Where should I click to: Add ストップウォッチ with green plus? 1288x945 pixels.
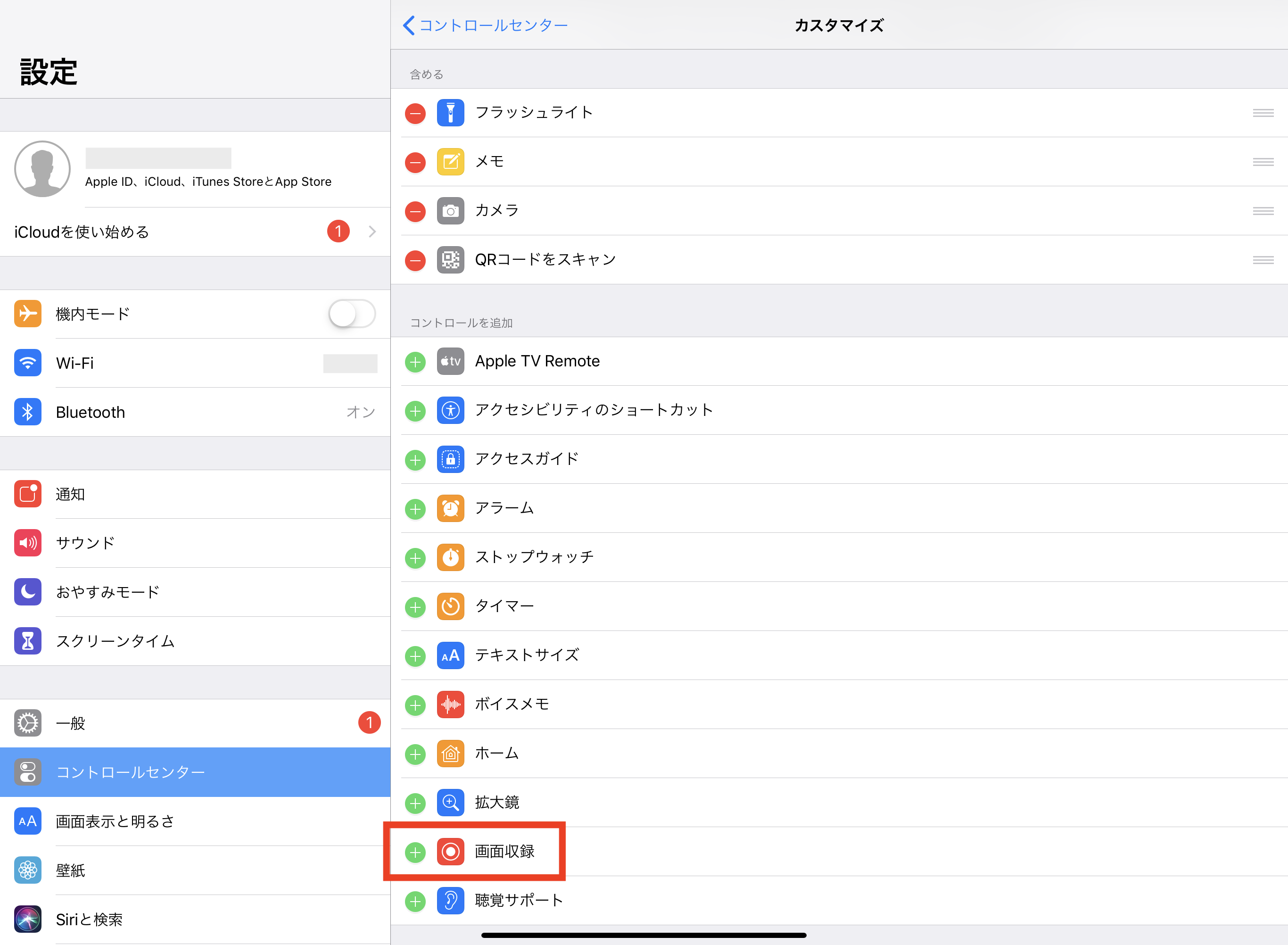[415, 558]
